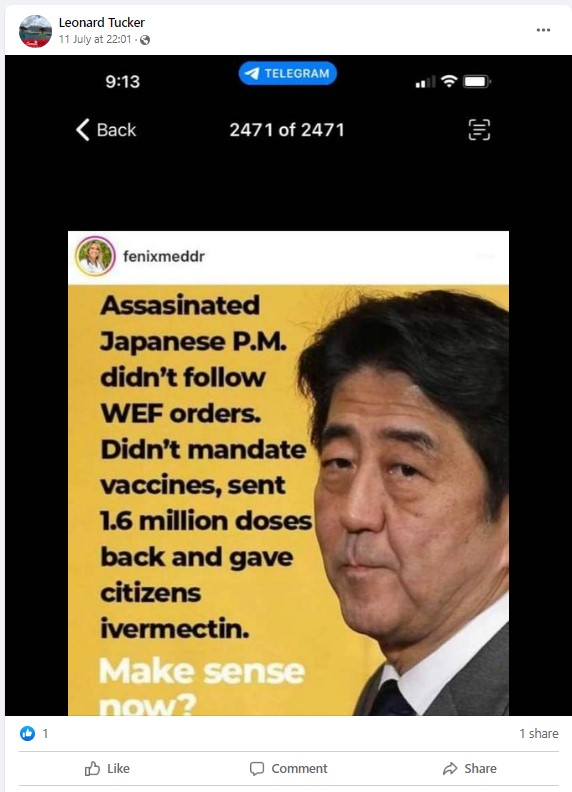
Task: Open the posted Shinzo Abe meme image
Action: pyautogui.click(x=288, y=385)
